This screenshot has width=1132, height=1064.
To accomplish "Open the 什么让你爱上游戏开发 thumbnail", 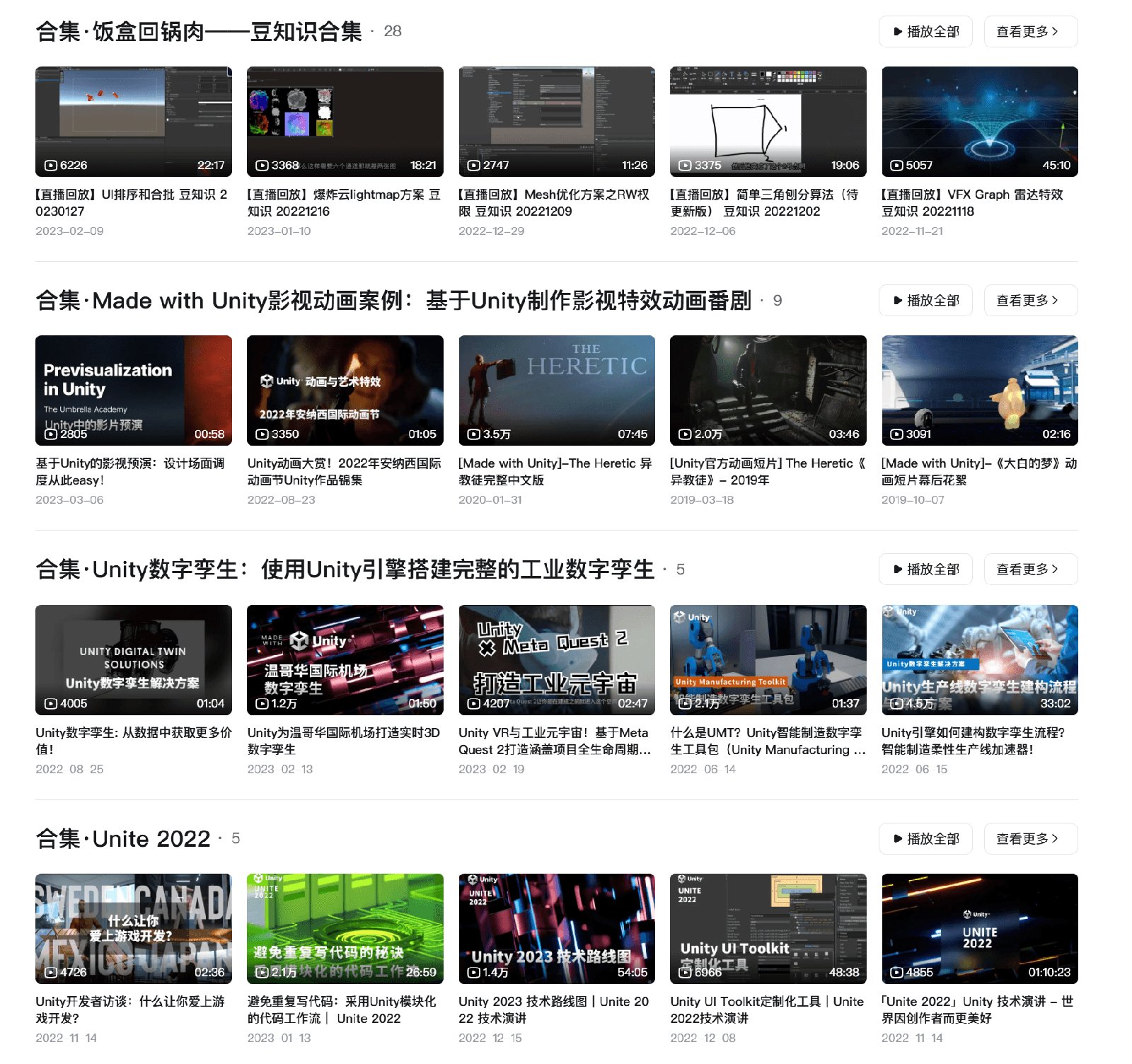I will [134, 929].
